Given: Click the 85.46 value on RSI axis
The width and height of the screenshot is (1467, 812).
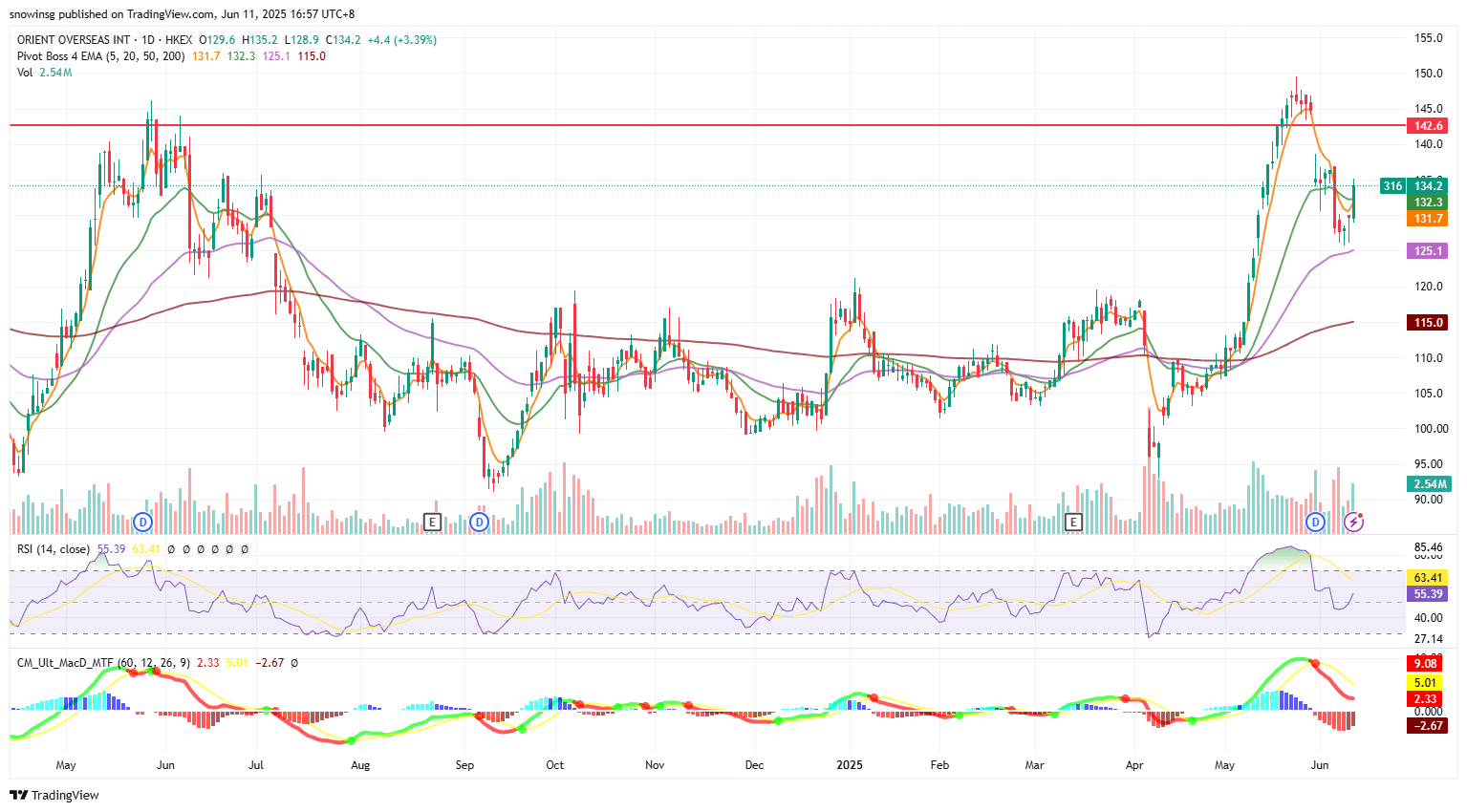Looking at the screenshot, I should [1429, 547].
